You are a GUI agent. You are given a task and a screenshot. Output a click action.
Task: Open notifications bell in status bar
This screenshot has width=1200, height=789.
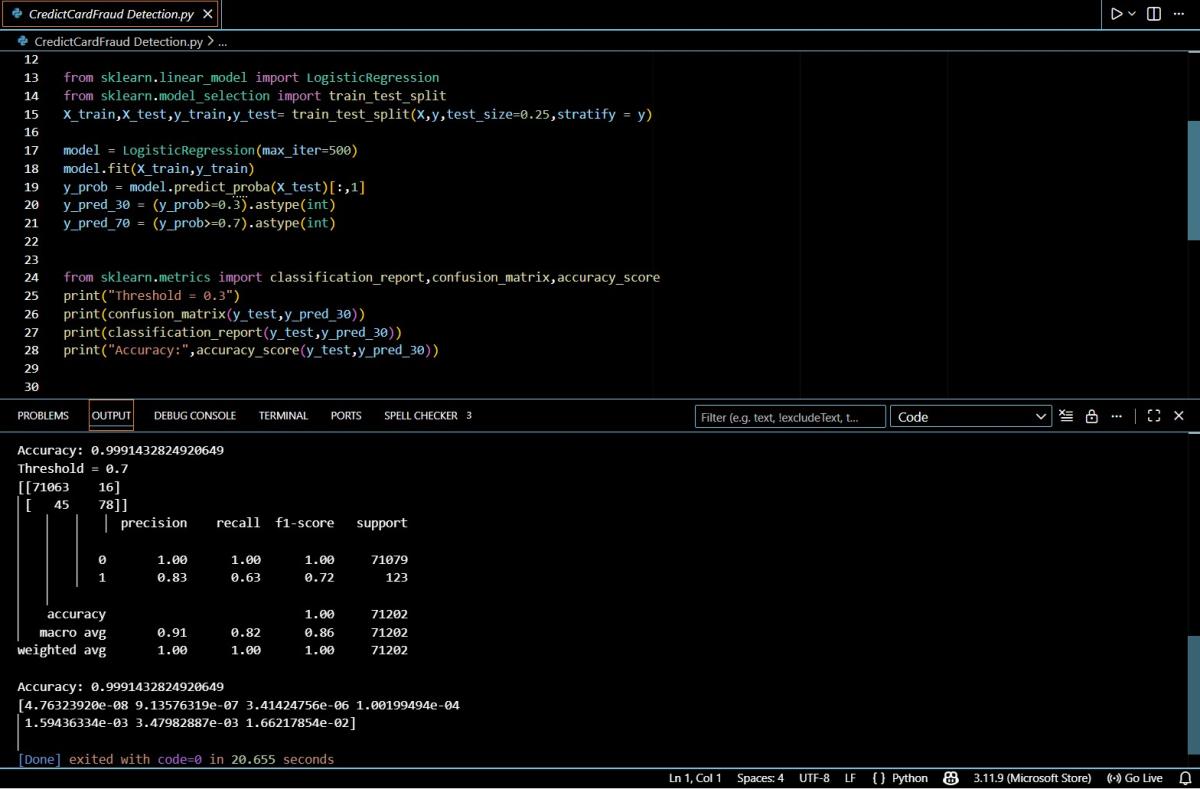1184,778
